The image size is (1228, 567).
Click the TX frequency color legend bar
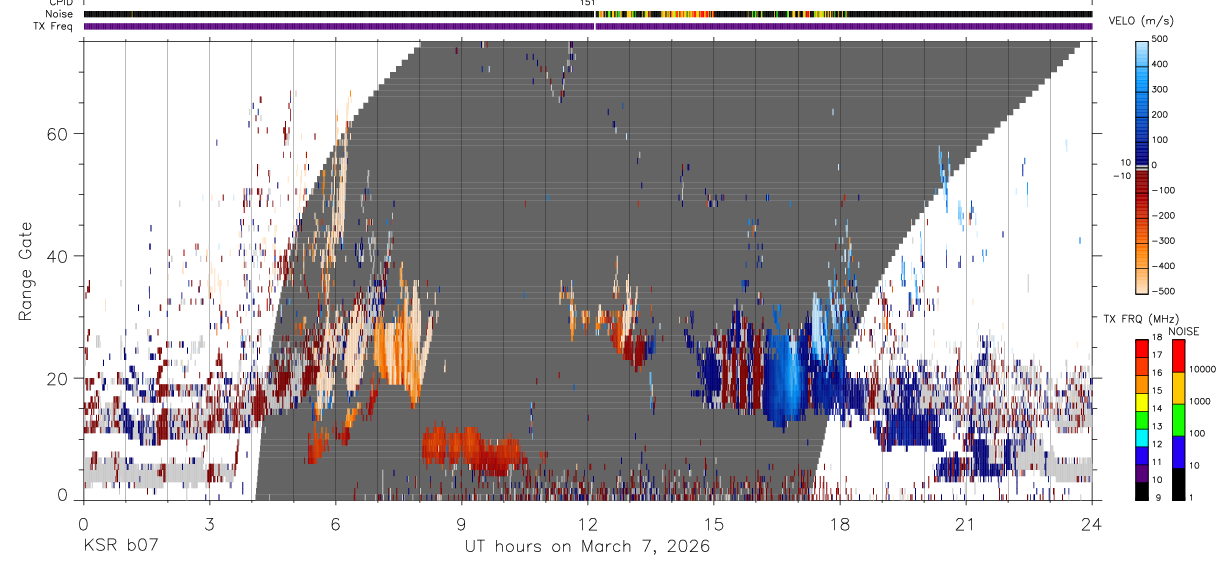click(1143, 419)
